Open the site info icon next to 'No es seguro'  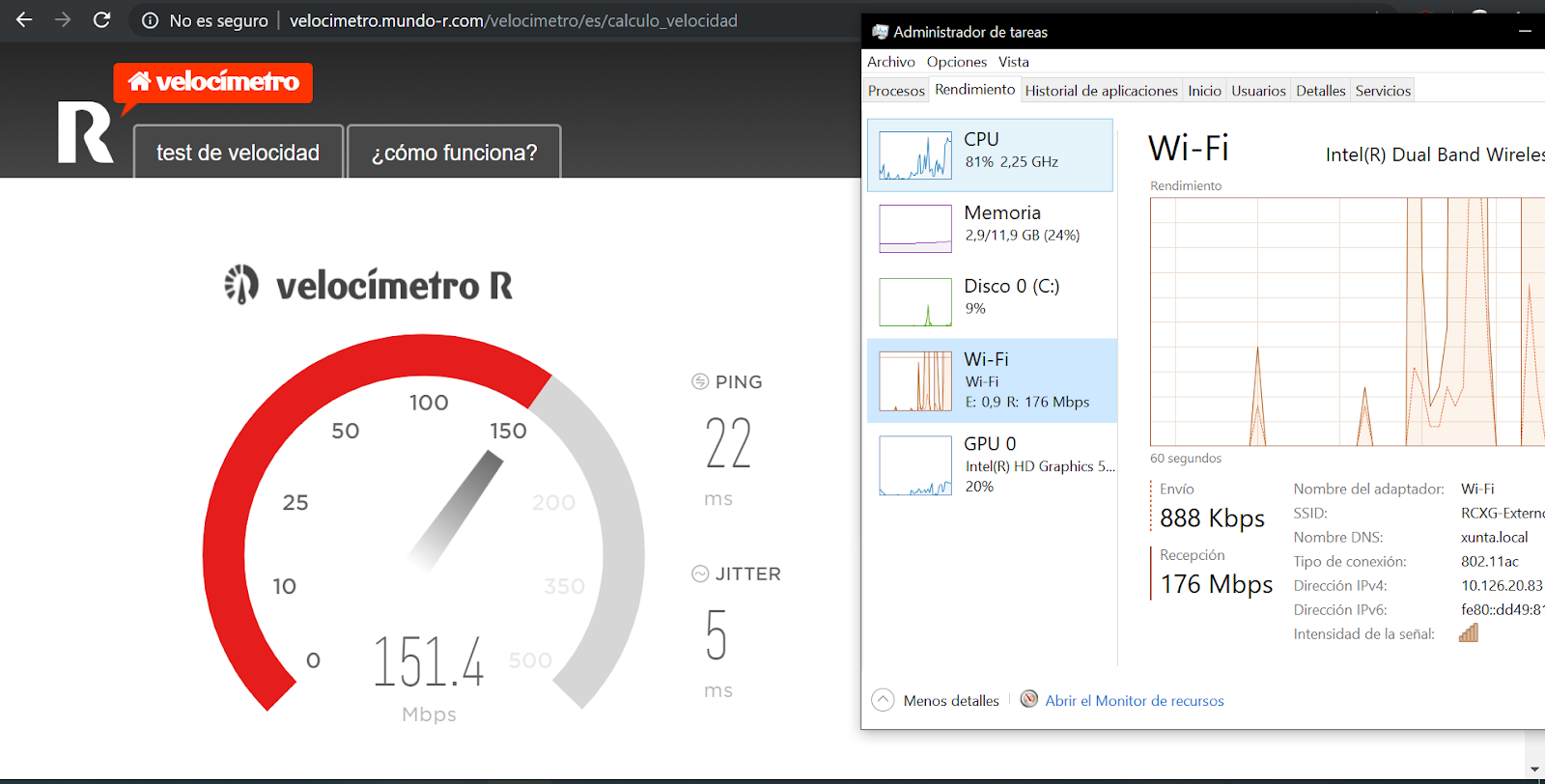(150, 20)
